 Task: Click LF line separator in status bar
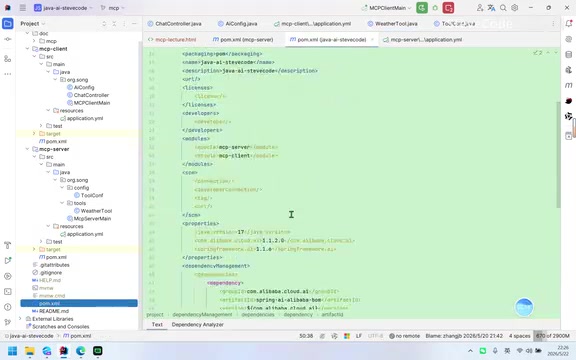pos(359,336)
